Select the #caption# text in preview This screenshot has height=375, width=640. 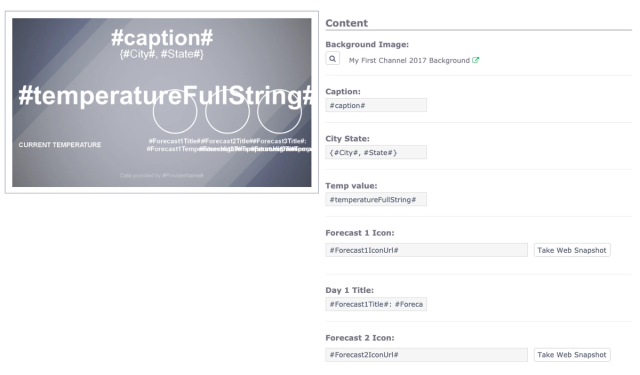coord(162,38)
